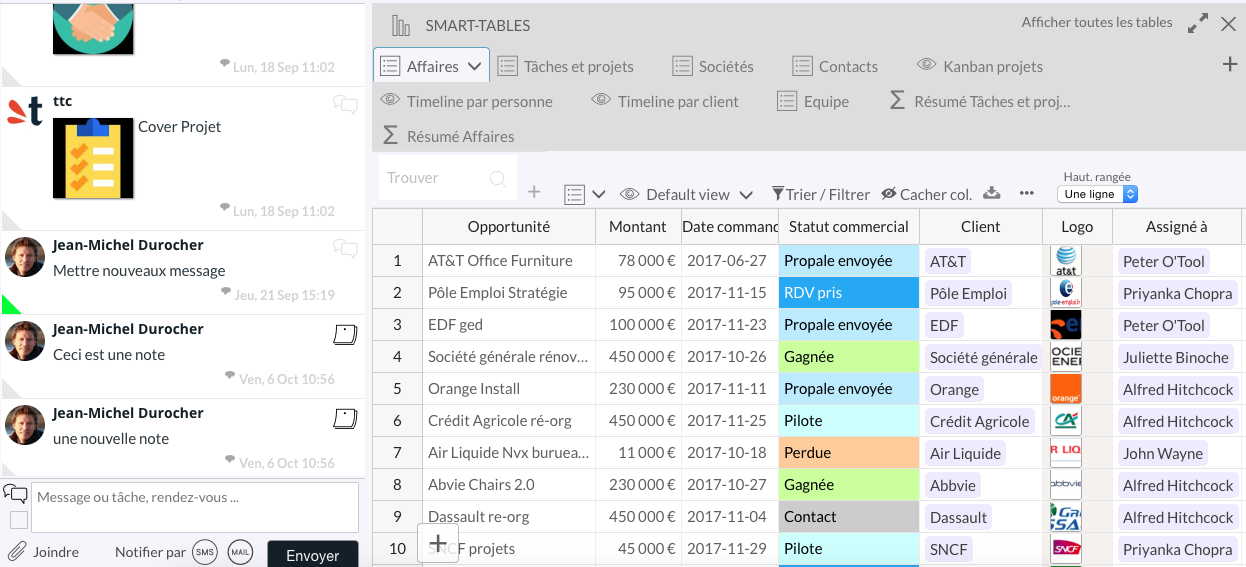Click 'Gagnée' status in Abvie Chairs row
Image resolution: width=1246 pixels, height=567 pixels.
pos(849,485)
